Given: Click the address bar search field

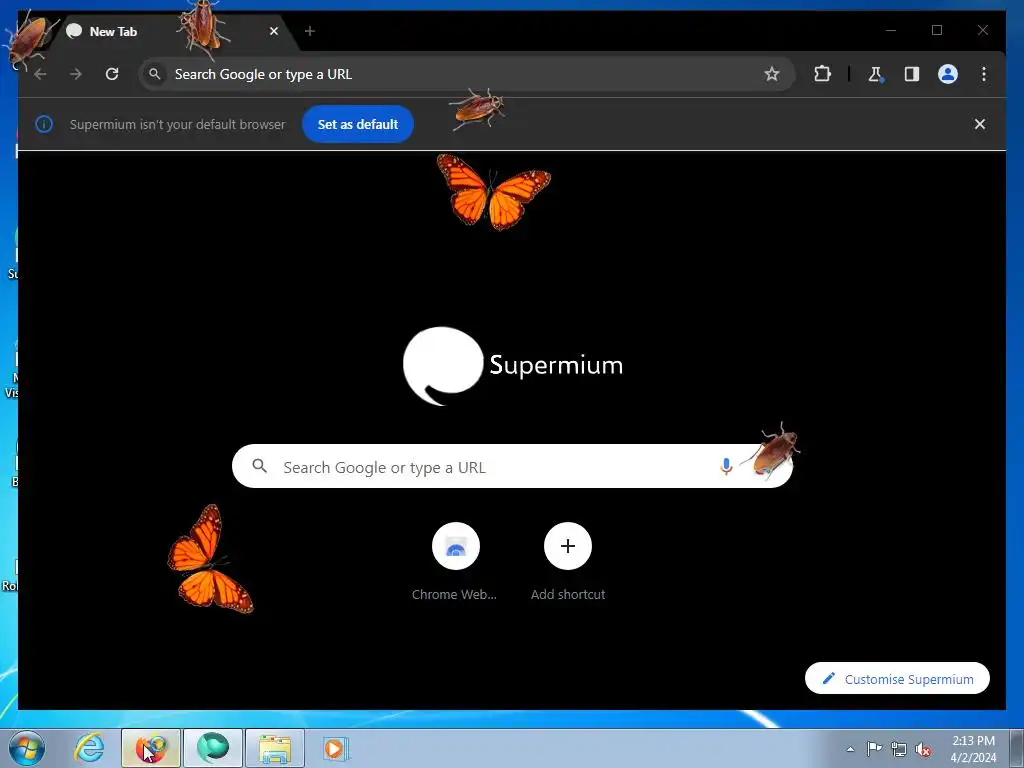Looking at the screenshot, I should click(x=466, y=74).
